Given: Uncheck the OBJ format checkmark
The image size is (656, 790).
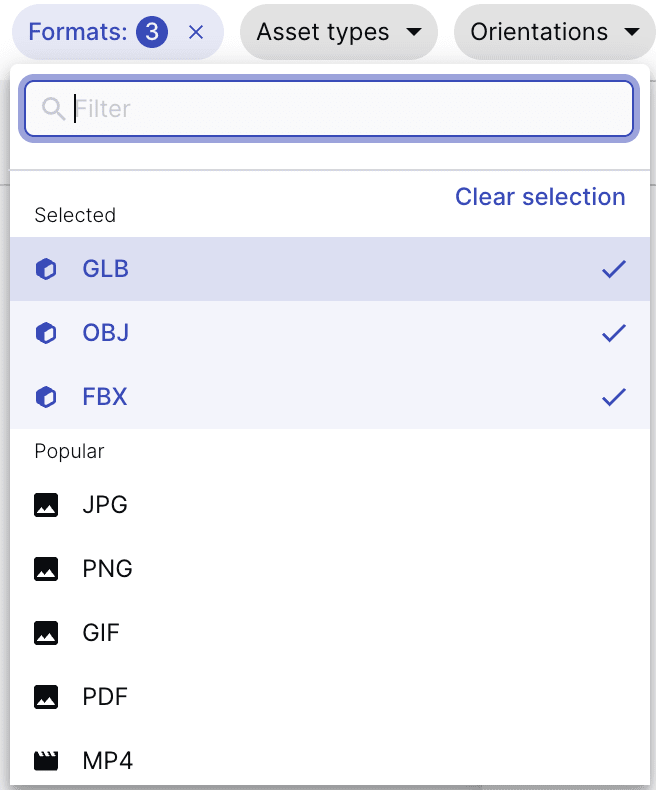Looking at the screenshot, I should pos(614,333).
